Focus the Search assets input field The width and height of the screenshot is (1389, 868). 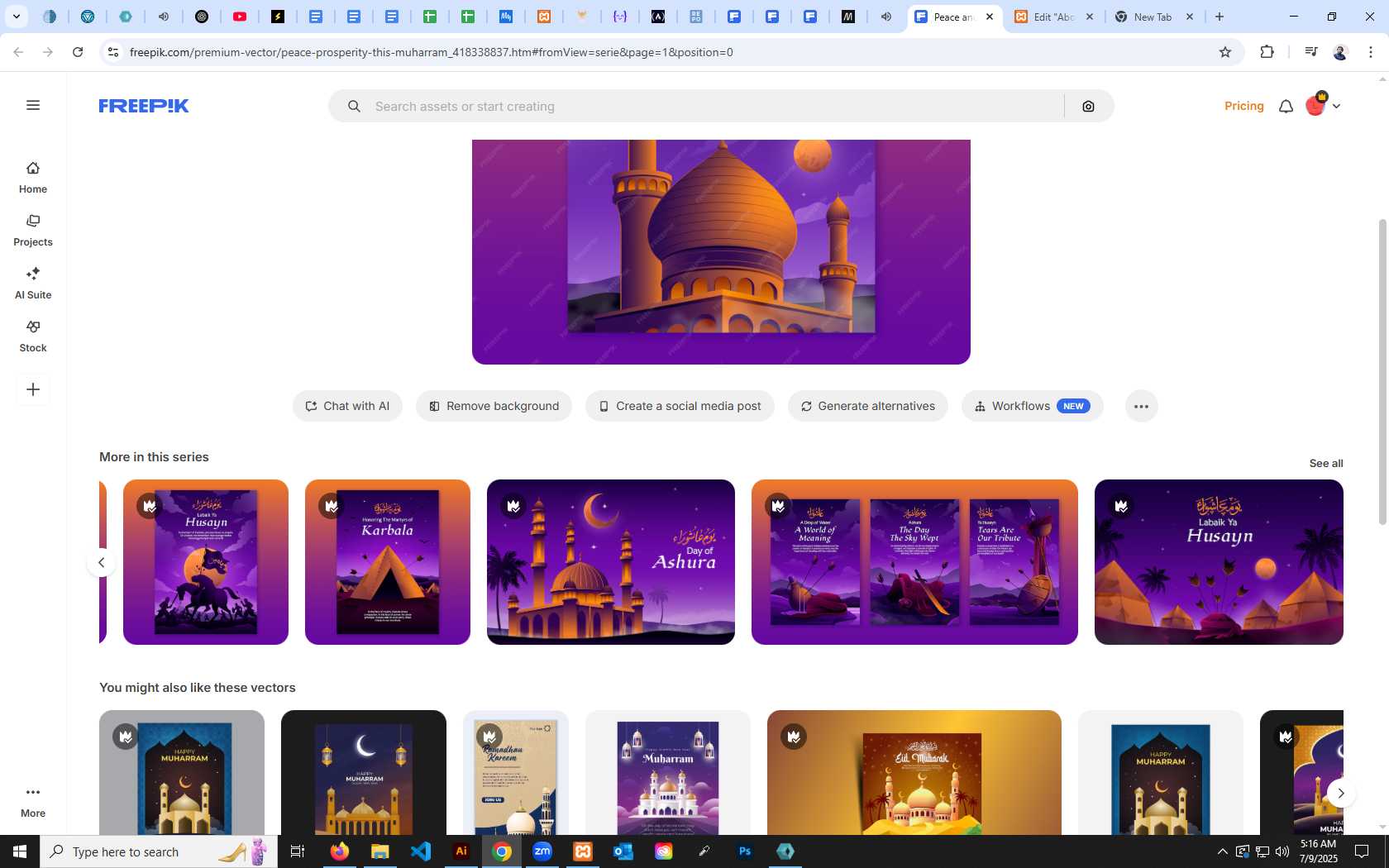coord(713,107)
